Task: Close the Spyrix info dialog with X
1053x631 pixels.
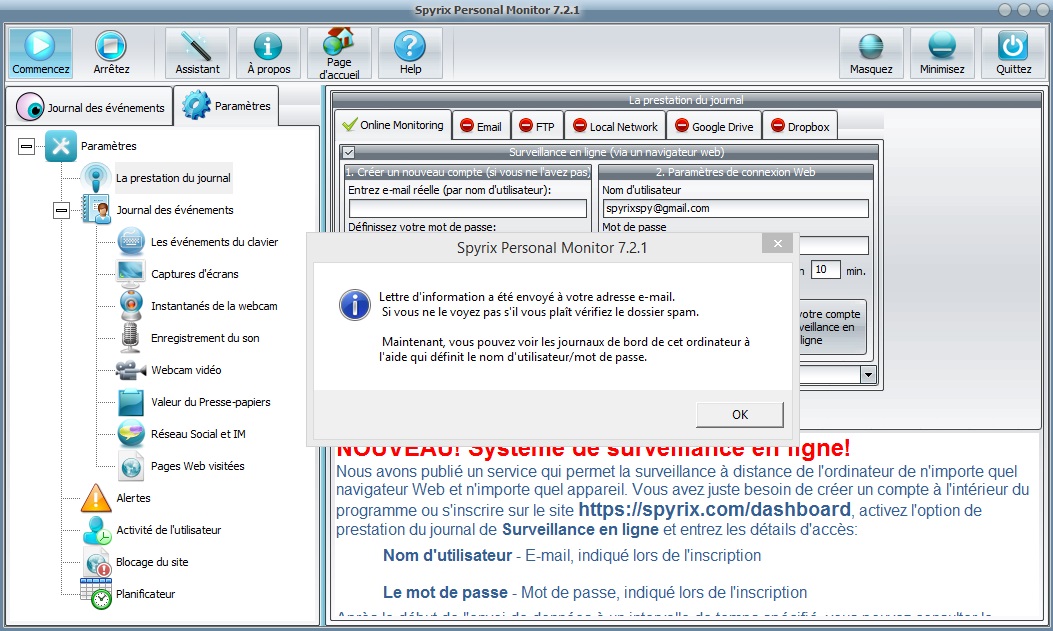Action: coord(778,243)
